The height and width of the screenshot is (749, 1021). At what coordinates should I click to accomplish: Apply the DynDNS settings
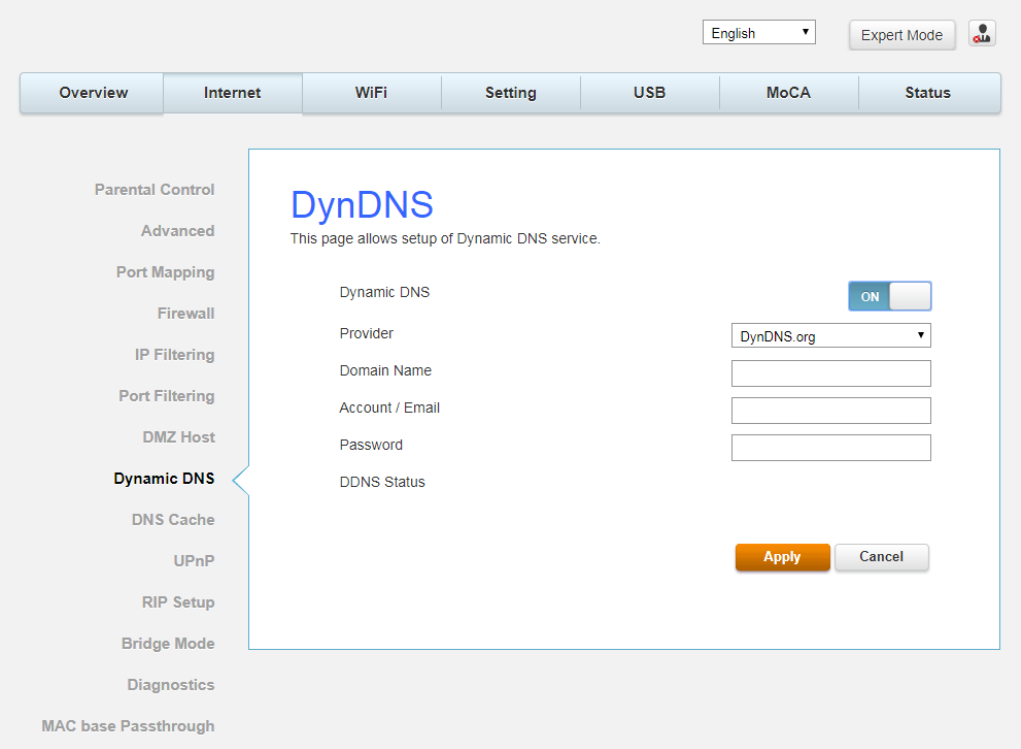coord(782,557)
